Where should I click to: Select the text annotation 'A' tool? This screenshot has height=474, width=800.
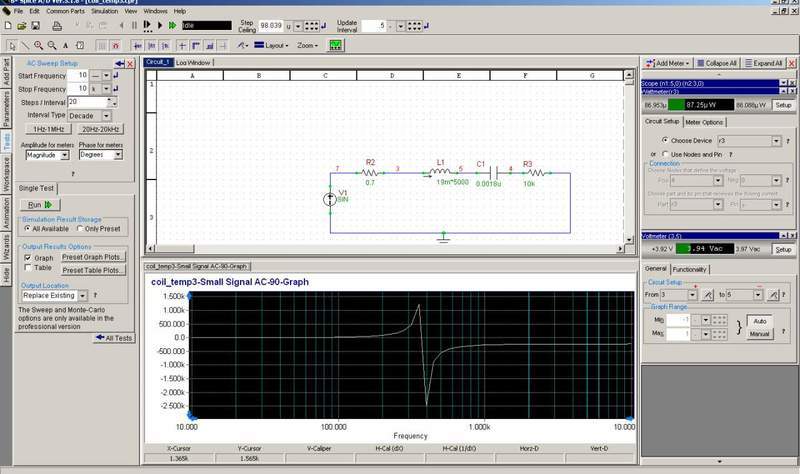click(66, 45)
